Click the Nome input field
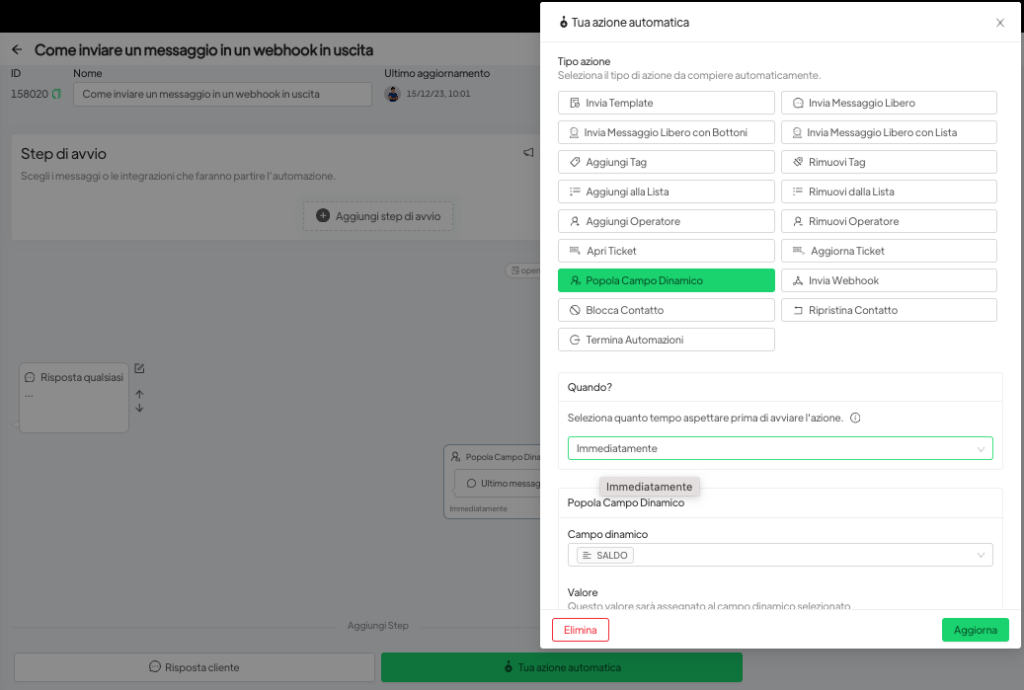 222,94
